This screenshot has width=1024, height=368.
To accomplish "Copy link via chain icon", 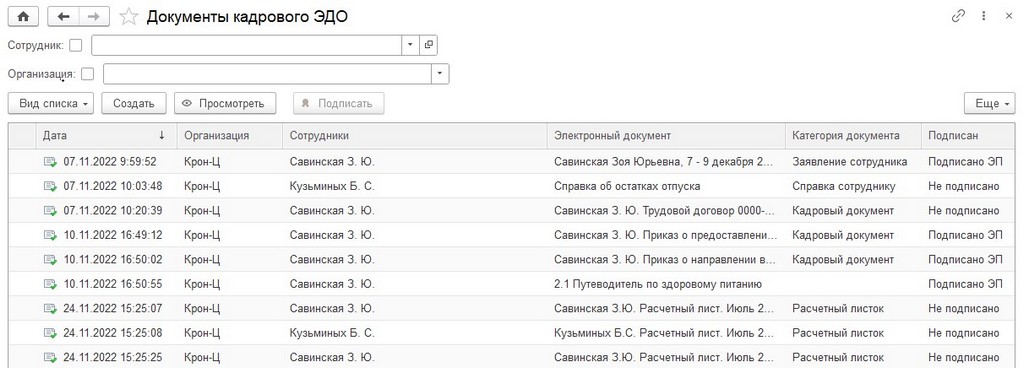I will pyautogui.click(x=958, y=16).
